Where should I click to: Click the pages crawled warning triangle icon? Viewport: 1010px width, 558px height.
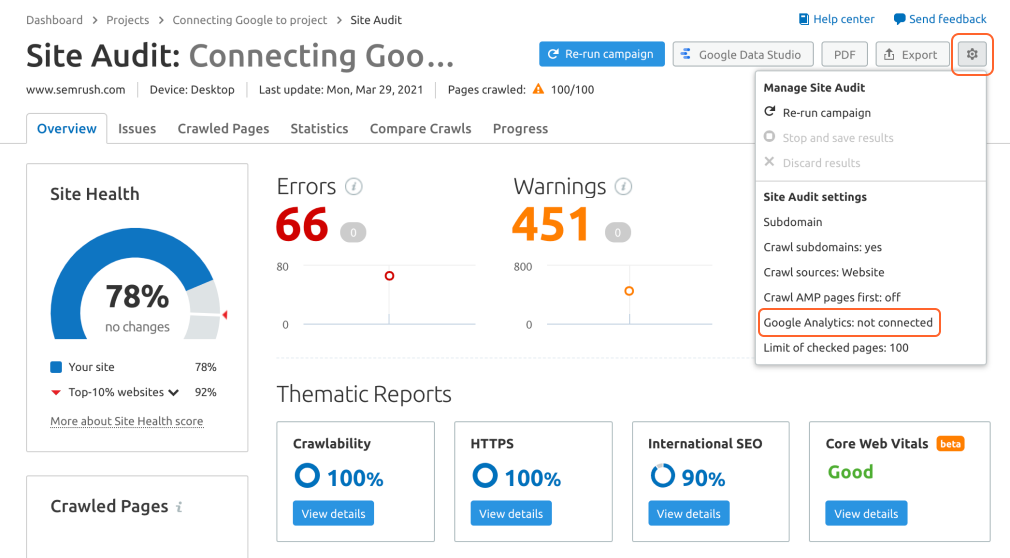(x=538, y=89)
